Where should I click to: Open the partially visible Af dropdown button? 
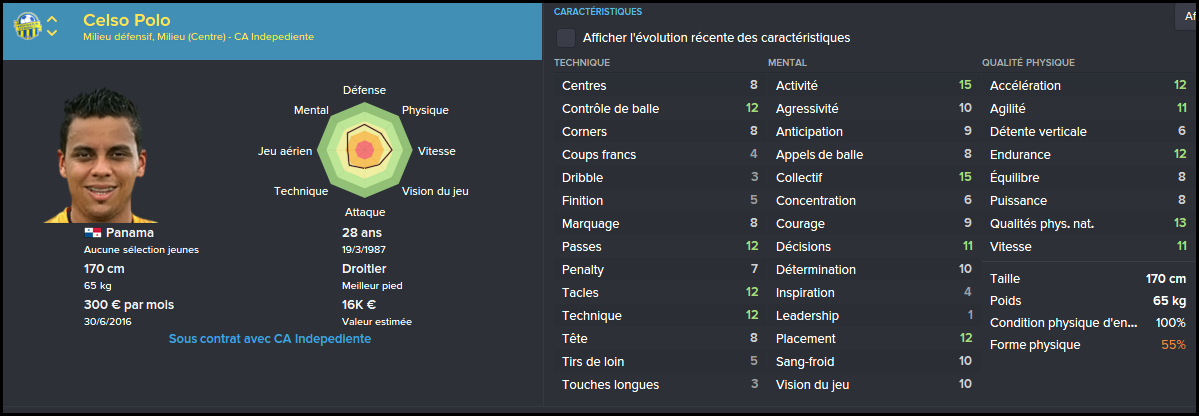[1186, 16]
